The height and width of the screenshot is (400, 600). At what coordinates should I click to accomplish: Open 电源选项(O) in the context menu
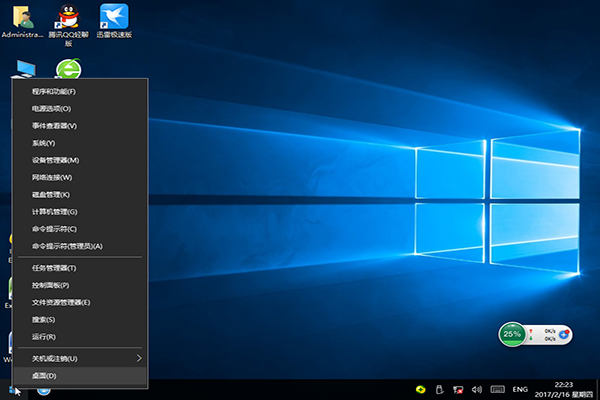(x=51, y=108)
